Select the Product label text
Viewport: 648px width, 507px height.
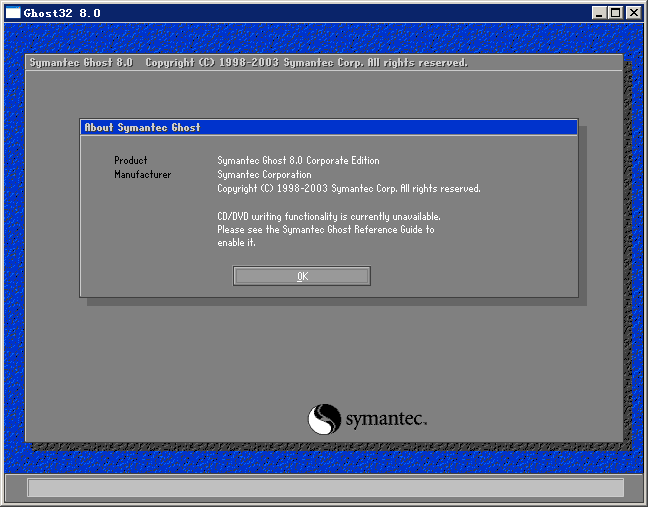point(131,160)
